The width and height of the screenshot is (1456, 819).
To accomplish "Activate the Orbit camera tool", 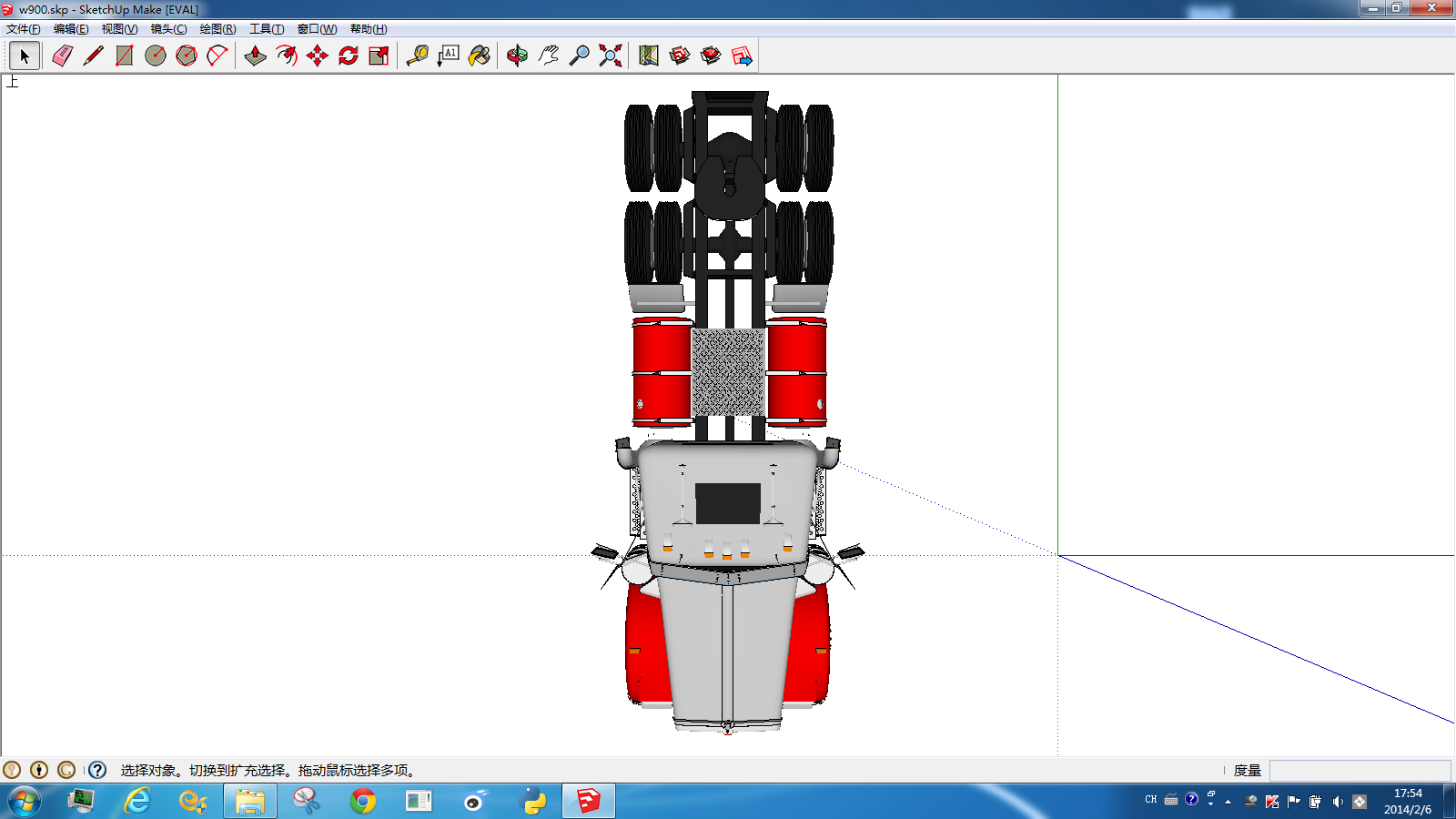I will click(x=517, y=56).
